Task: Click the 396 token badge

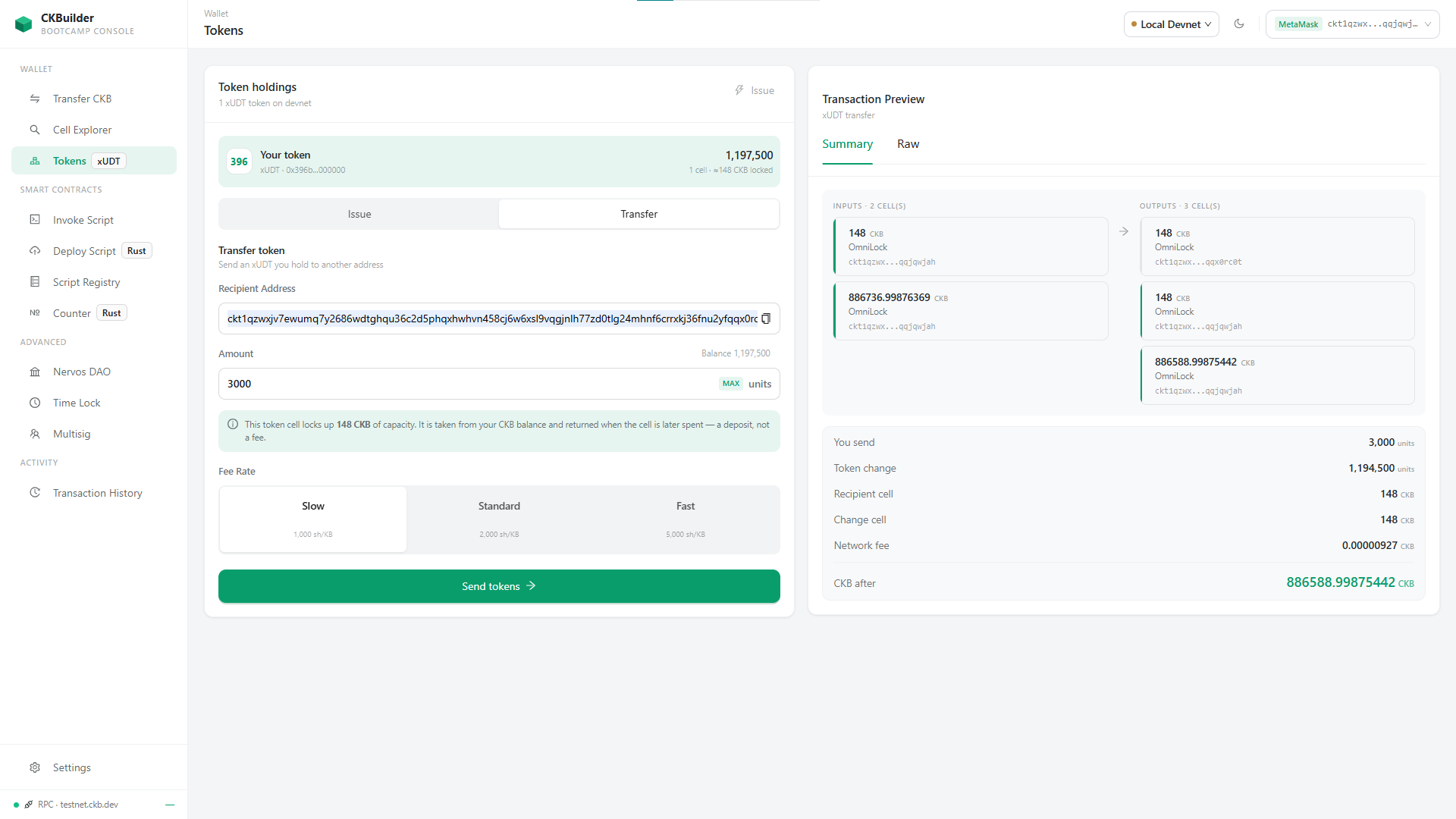Action: click(x=239, y=162)
